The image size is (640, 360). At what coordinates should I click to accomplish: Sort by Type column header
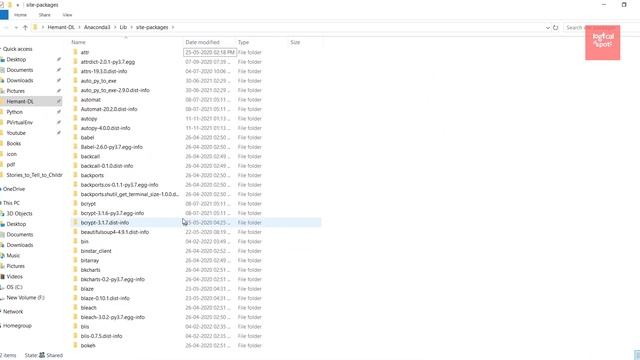pos(243,42)
